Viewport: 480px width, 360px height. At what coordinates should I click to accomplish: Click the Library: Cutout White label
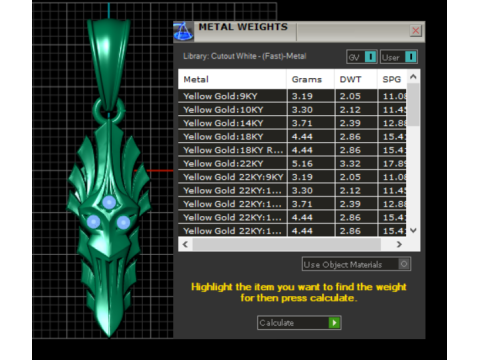pos(244,56)
